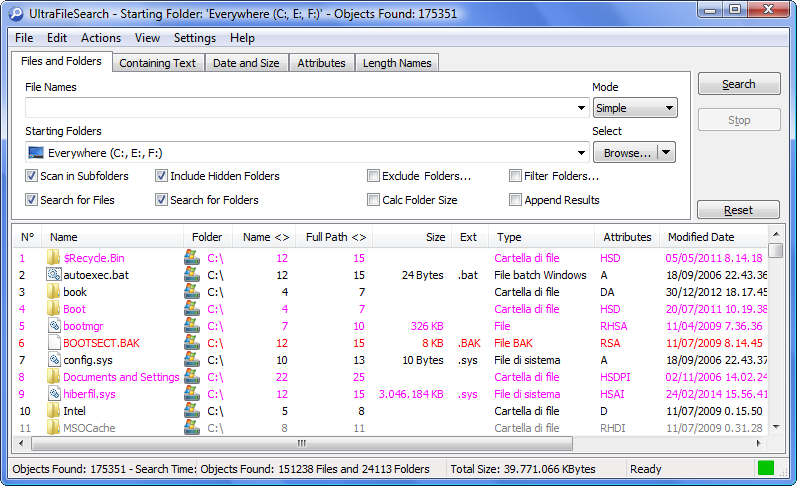
Task: Enable Exclude Folders checkbox
Action: coord(373,176)
